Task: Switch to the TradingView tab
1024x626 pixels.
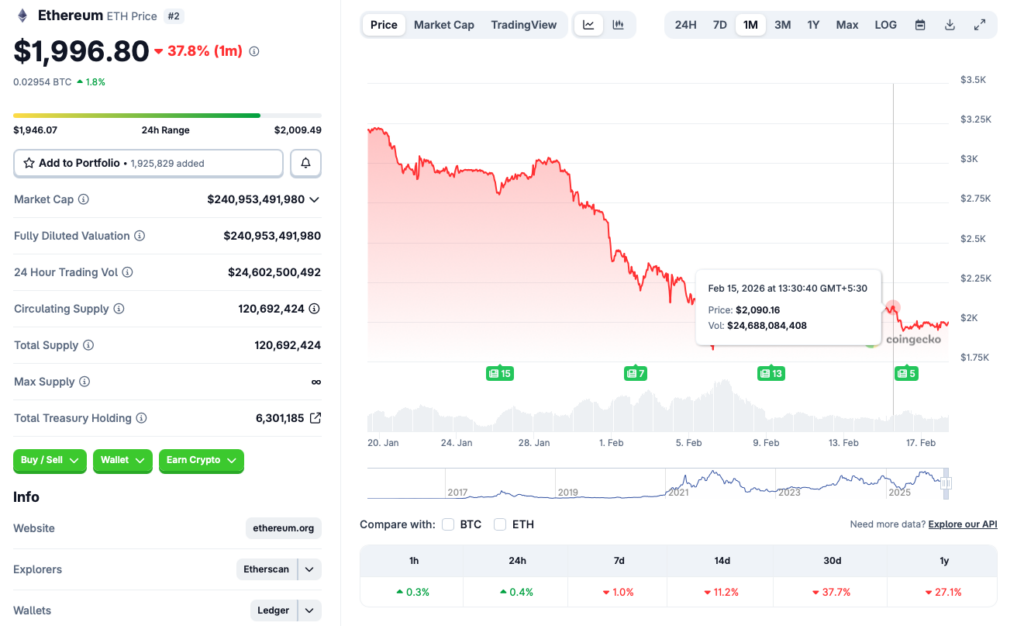Action: pyautogui.click(x=523, y=25)
